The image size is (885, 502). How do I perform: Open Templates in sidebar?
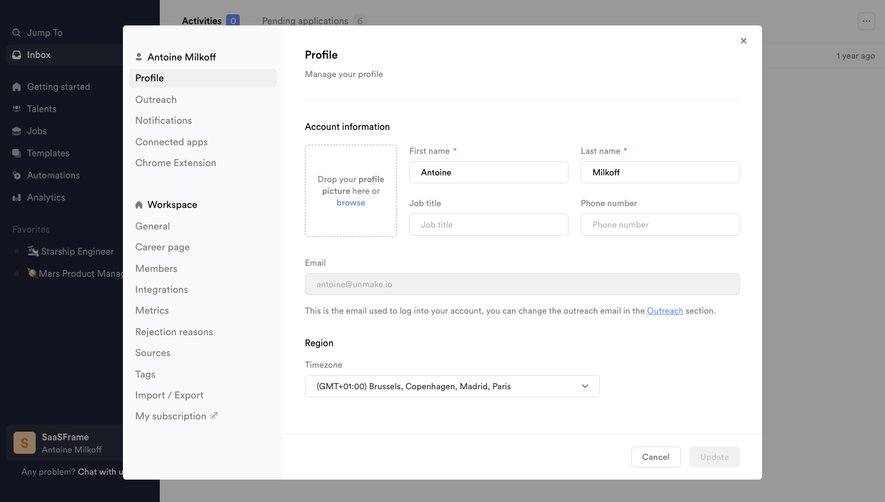[48, 153]
